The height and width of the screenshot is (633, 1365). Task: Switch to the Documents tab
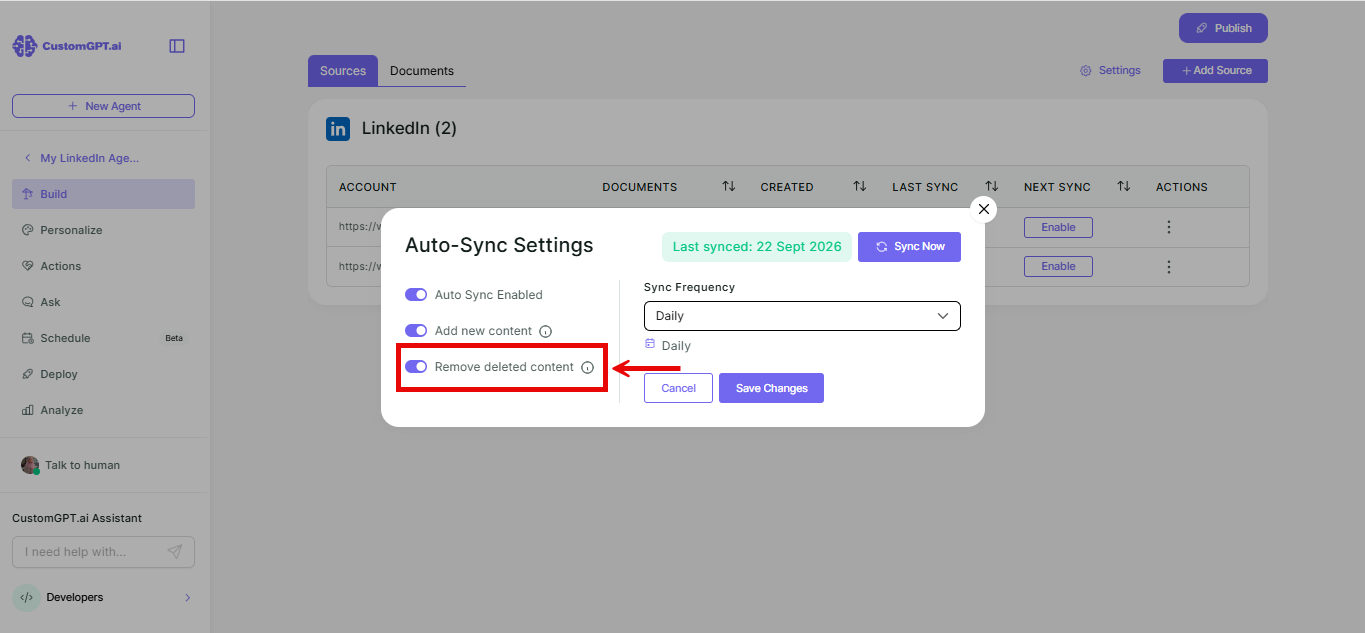click(x=422, y=71)
